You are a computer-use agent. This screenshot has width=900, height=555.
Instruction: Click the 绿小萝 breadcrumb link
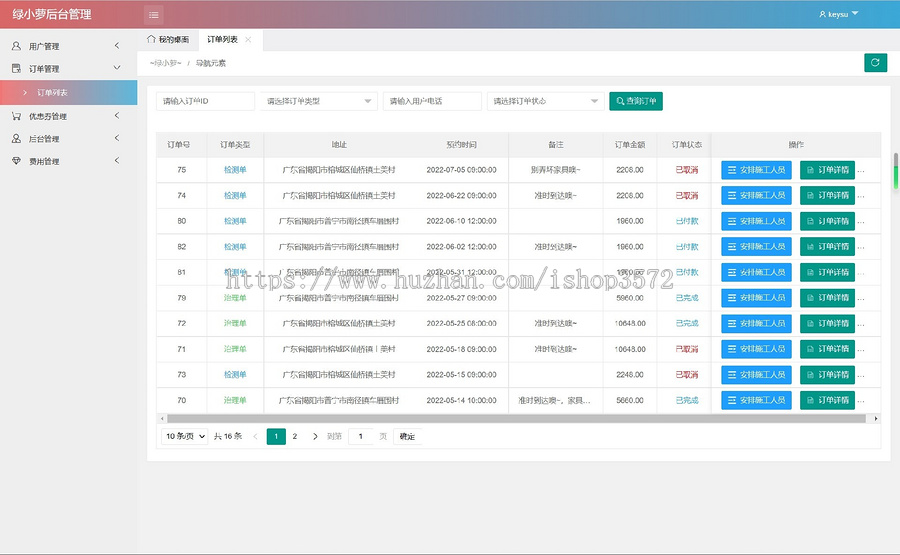pyautogui.click(x=165, y=63)
